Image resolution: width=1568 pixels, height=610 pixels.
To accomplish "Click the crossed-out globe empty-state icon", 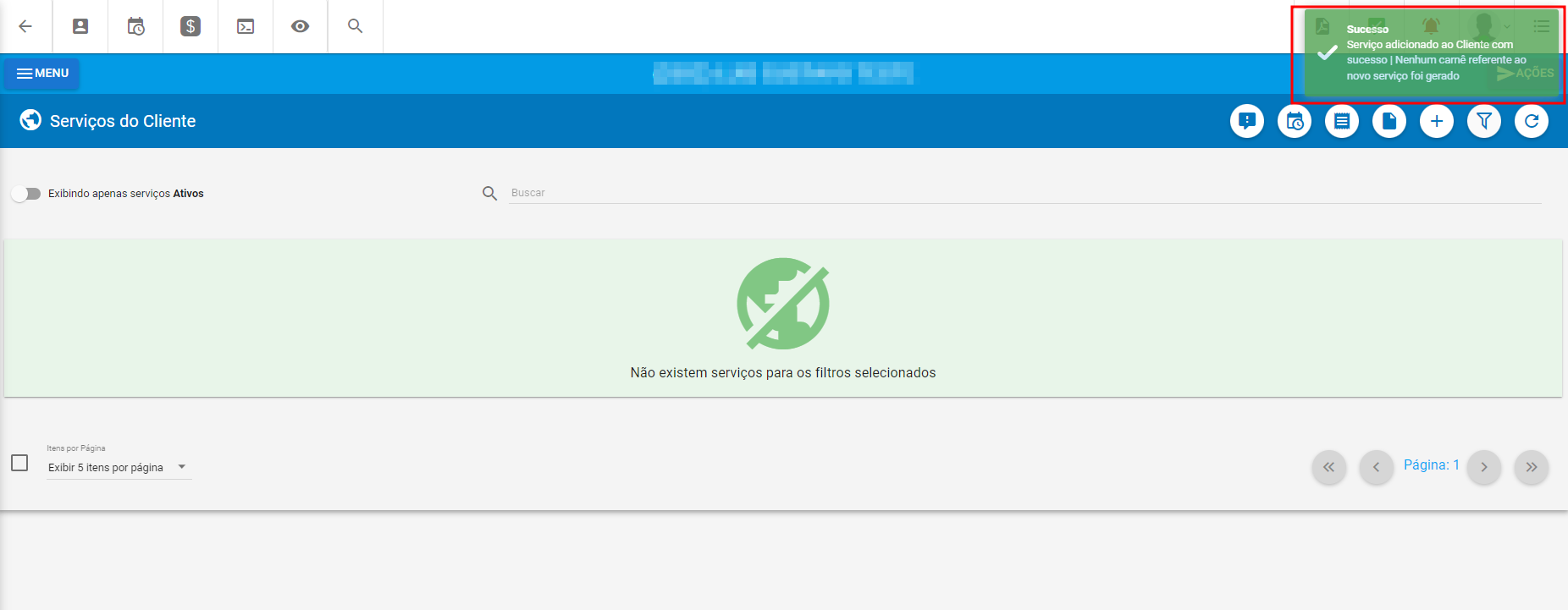I will (783, 304).
